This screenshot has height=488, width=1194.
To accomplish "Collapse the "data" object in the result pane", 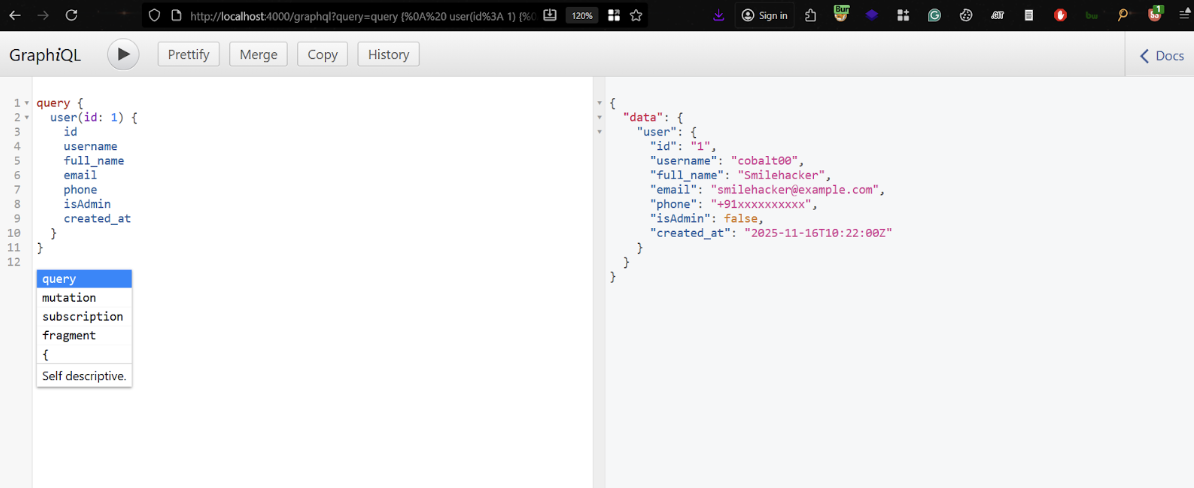I will [599, 117].
